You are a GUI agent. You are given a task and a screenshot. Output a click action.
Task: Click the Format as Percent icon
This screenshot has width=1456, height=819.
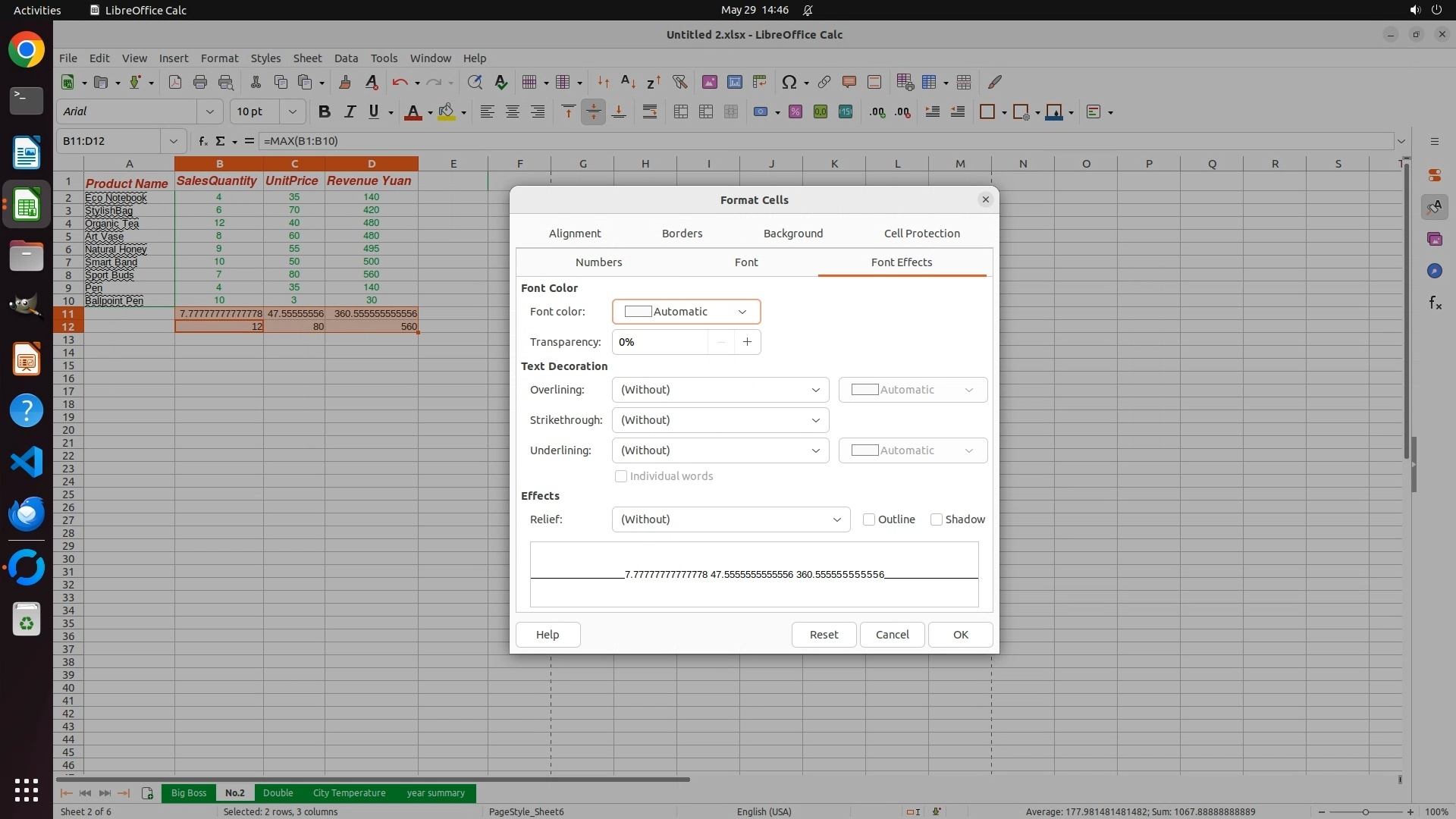[795, 111]
